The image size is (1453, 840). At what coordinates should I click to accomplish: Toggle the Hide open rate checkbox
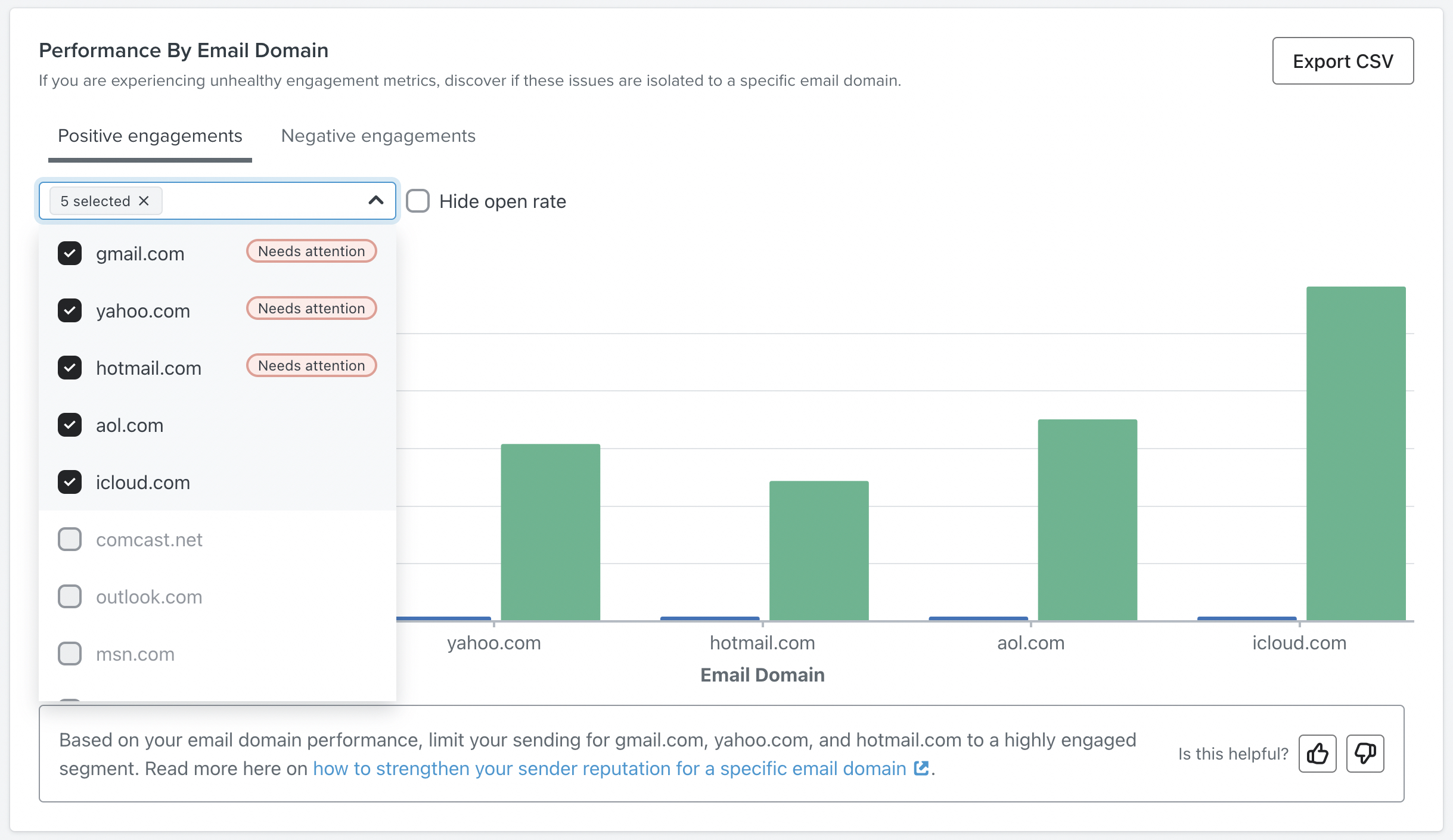418,200
